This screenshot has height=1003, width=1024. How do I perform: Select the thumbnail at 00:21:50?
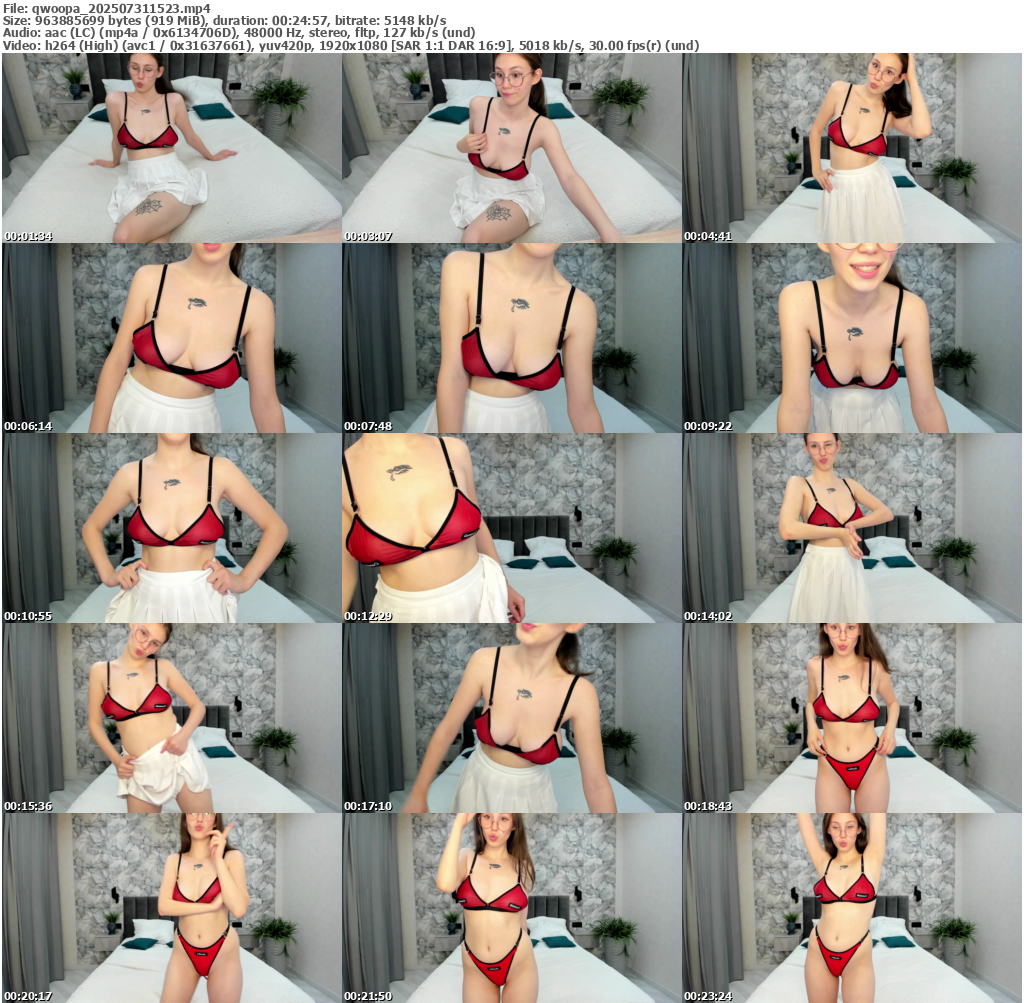click(x=511, y=908)
